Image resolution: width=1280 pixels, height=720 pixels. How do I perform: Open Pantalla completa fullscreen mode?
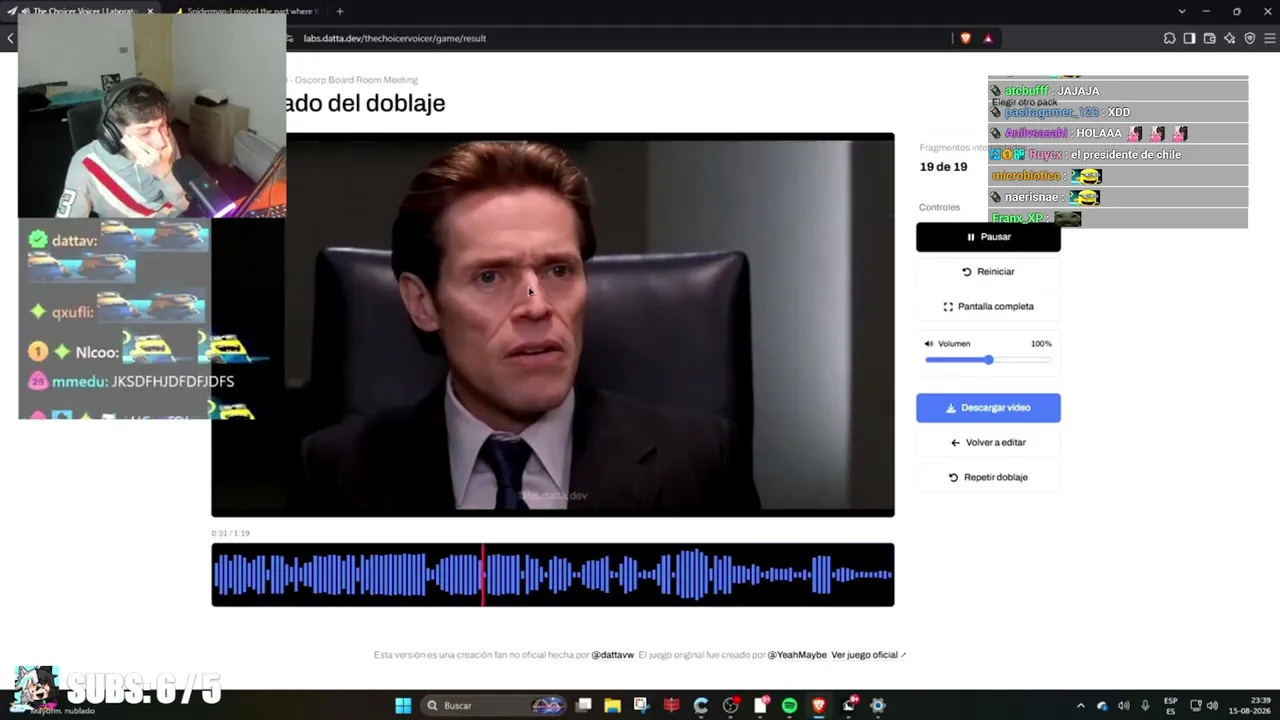click(988, 307)
